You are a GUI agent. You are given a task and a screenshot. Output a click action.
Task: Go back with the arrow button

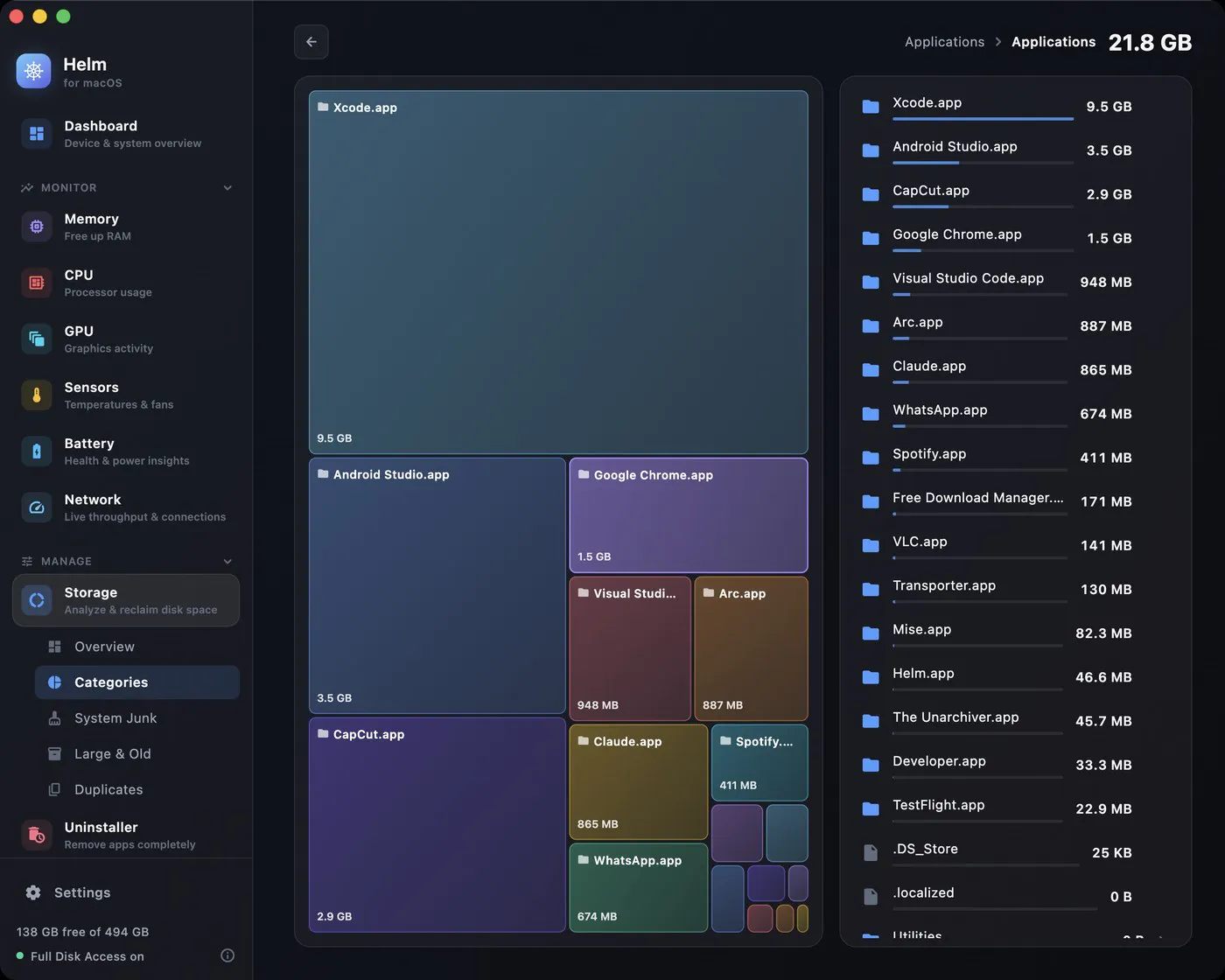pos(311,42)
